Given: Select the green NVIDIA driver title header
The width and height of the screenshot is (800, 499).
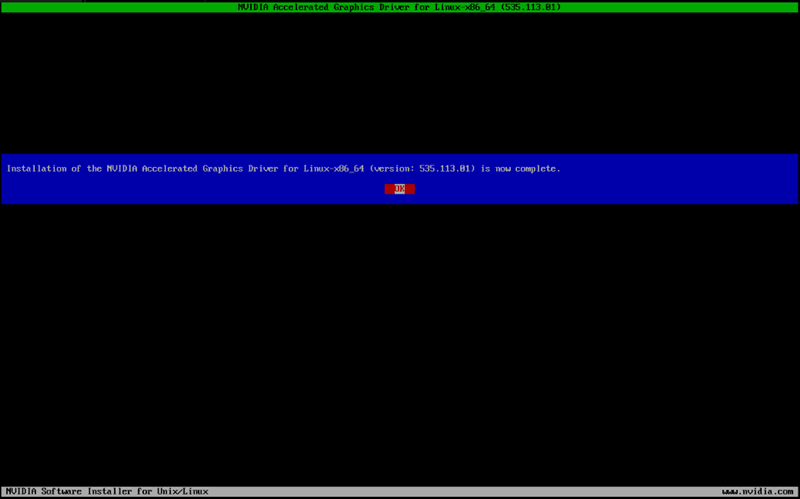Looking at the screenshot, I should 399,7.
